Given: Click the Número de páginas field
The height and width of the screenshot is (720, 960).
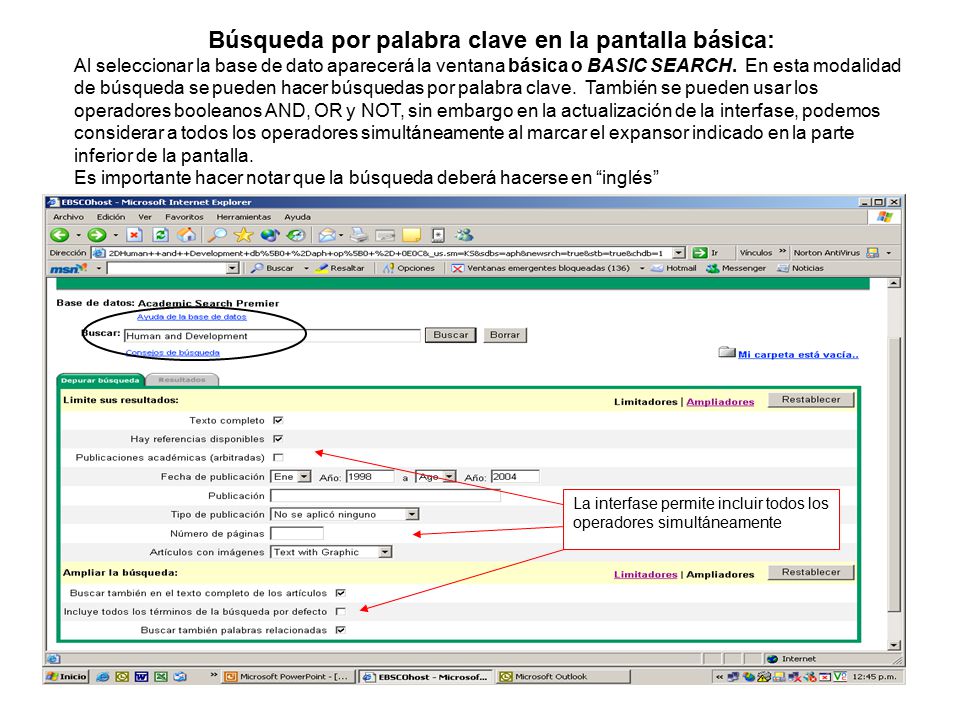Looking at the screenshot, I should pos(297,533).
